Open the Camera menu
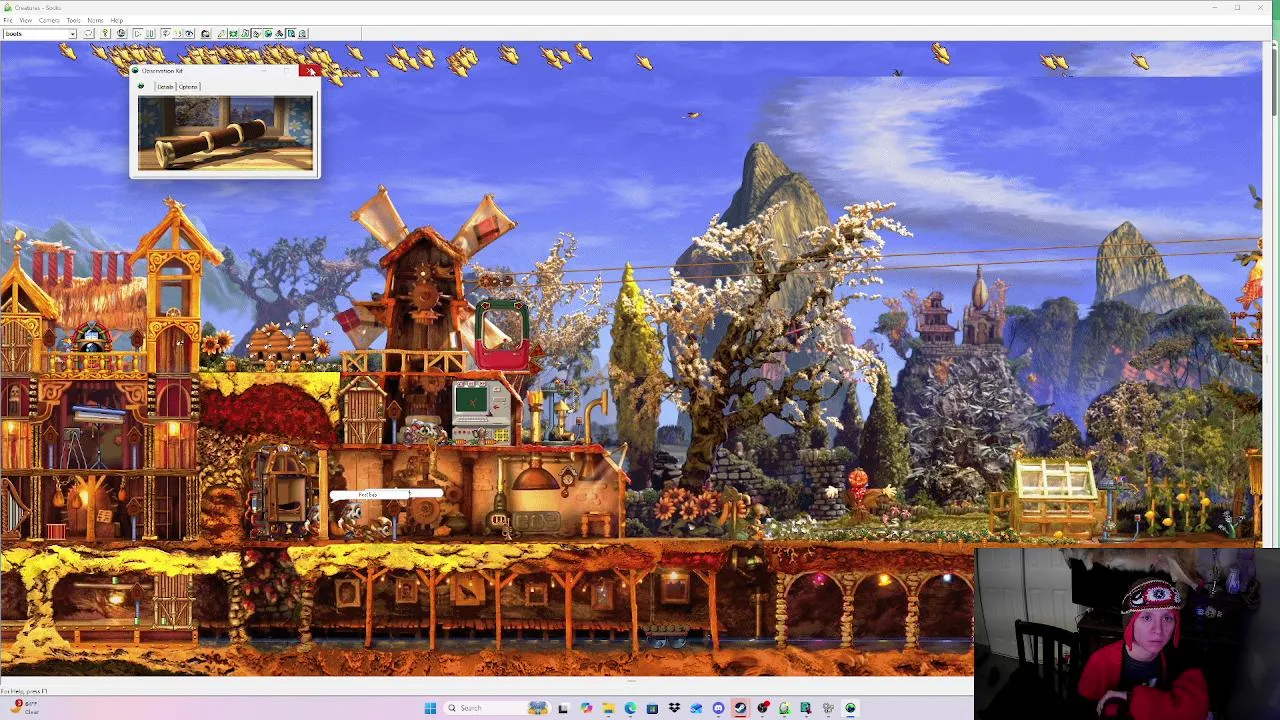1280x720 pixels. tap(49, 20)
